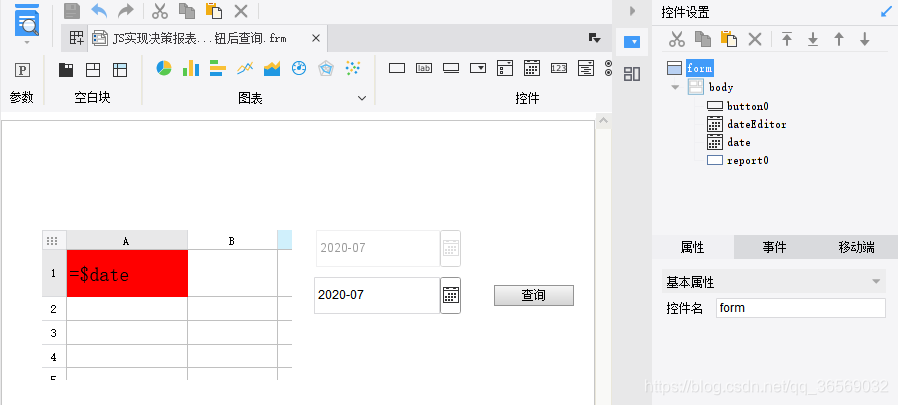The image size is (898, 405).
Task: Insert a column chart
Action: pyautogui.click(x=191, y=68)
